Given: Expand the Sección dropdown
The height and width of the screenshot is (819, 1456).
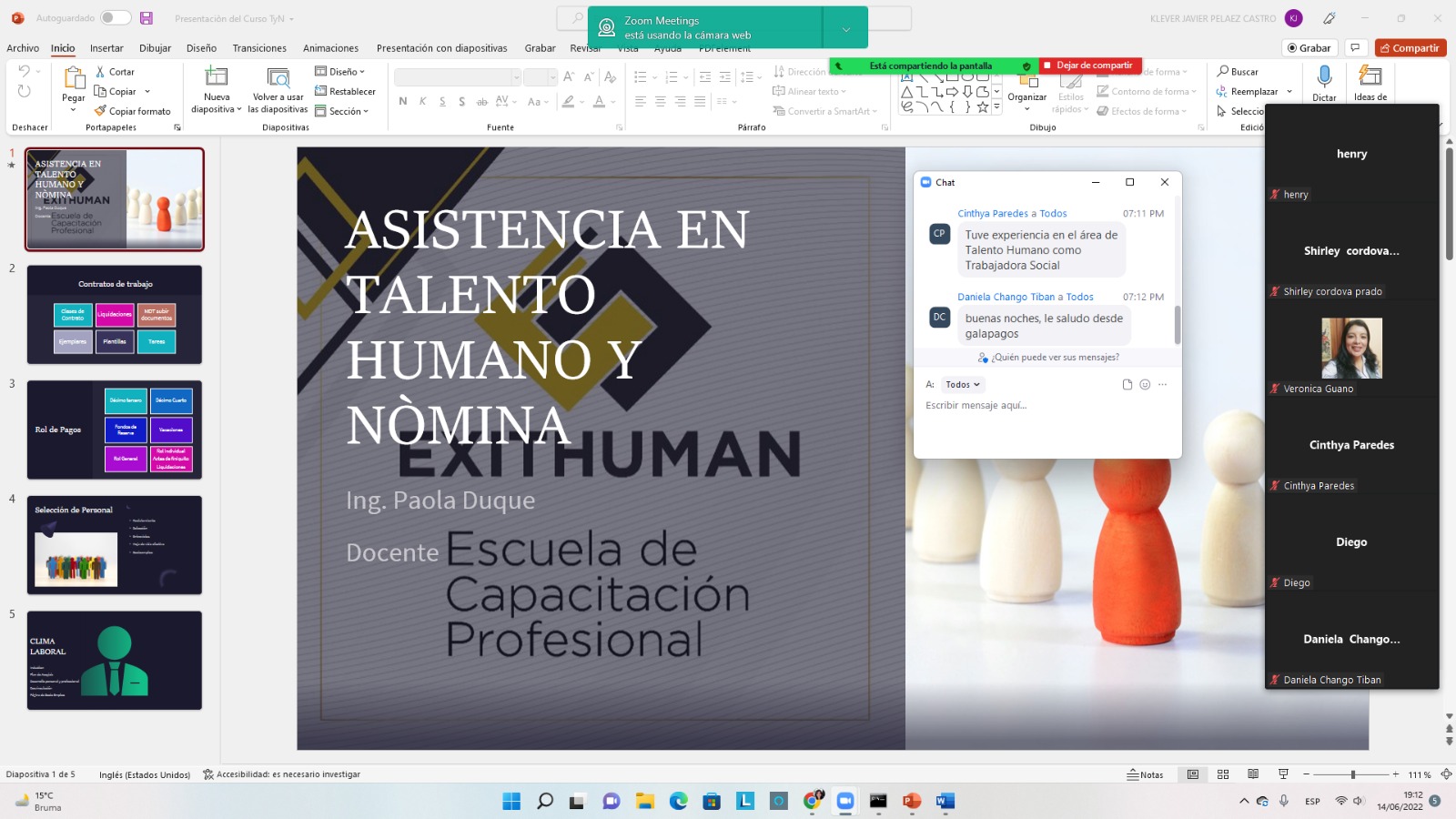Looking at the screenshot, I should coord(342,111).
